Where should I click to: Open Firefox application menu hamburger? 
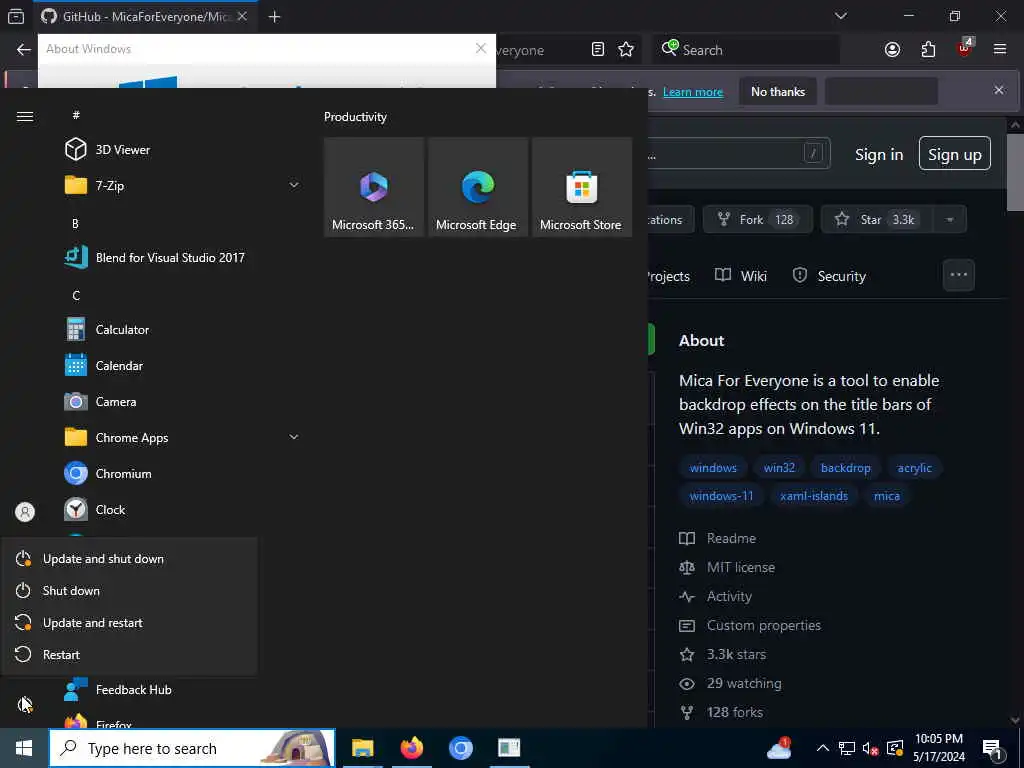click(1000, 49)
